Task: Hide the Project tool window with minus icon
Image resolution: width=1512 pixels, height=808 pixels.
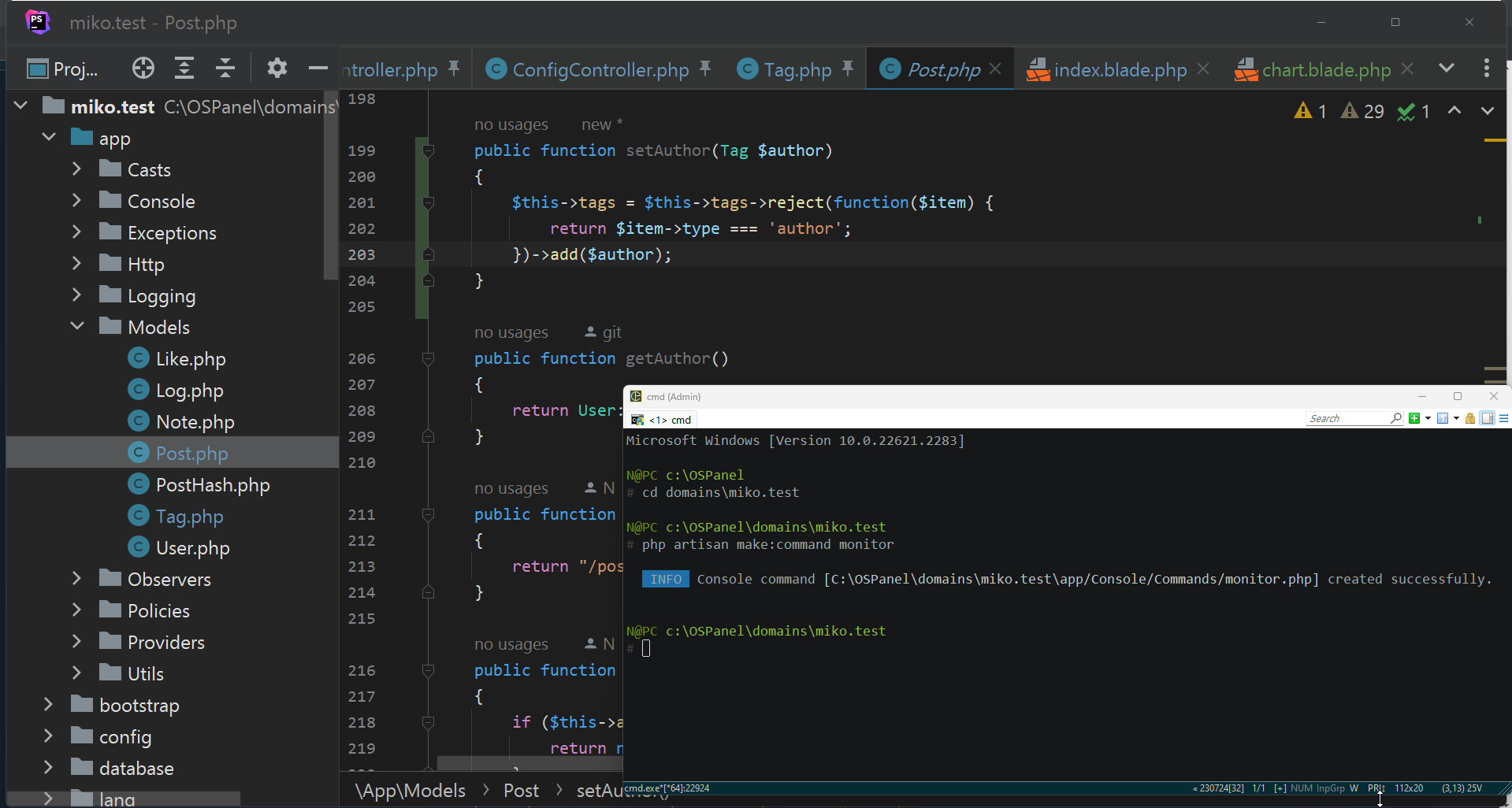Action: coord(318,69)
